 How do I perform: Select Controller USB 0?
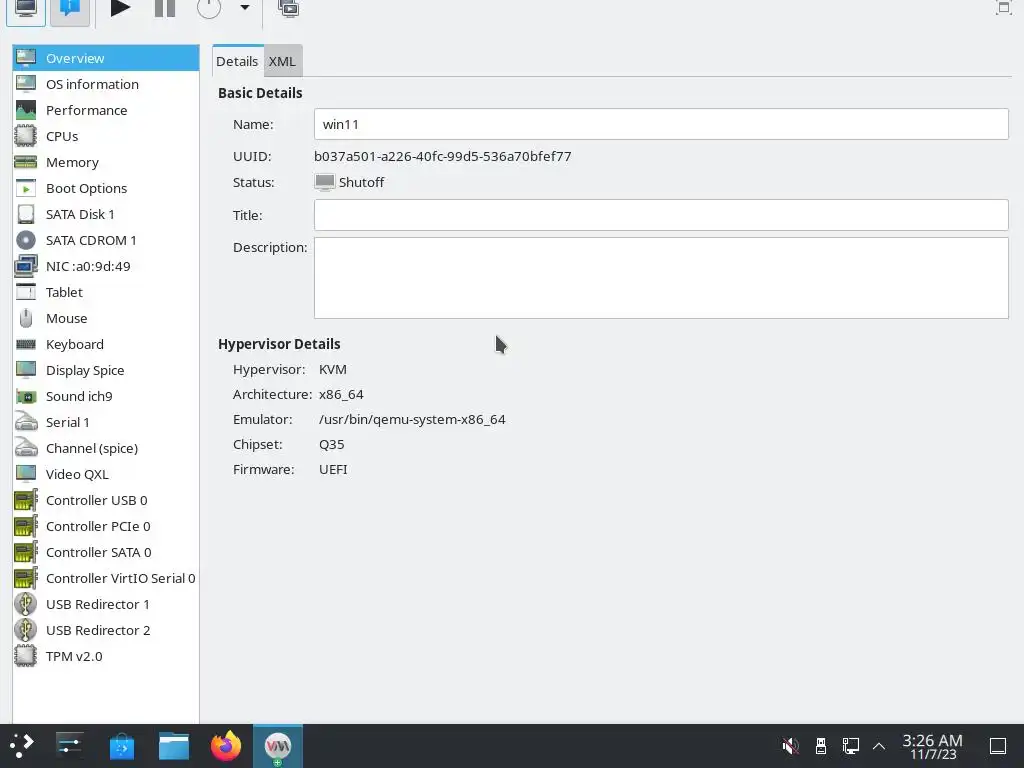coord(106,500)
